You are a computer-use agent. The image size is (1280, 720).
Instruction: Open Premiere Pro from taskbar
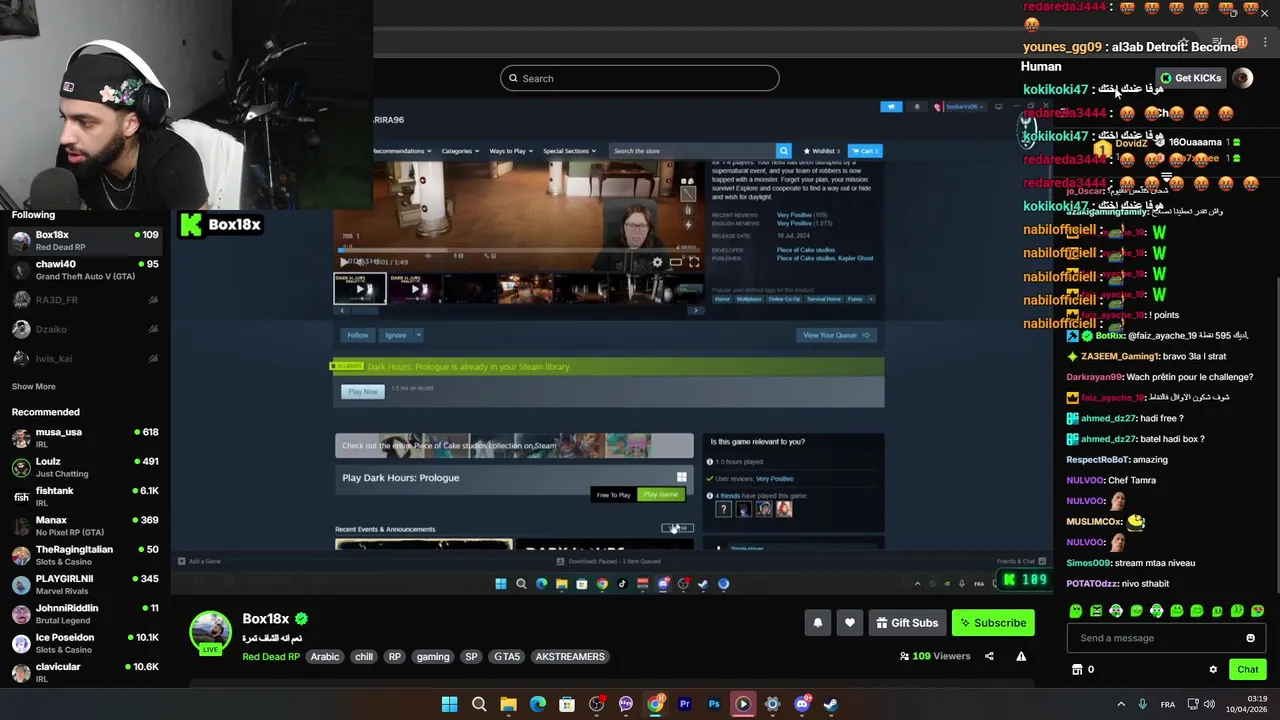coord(685,704)
